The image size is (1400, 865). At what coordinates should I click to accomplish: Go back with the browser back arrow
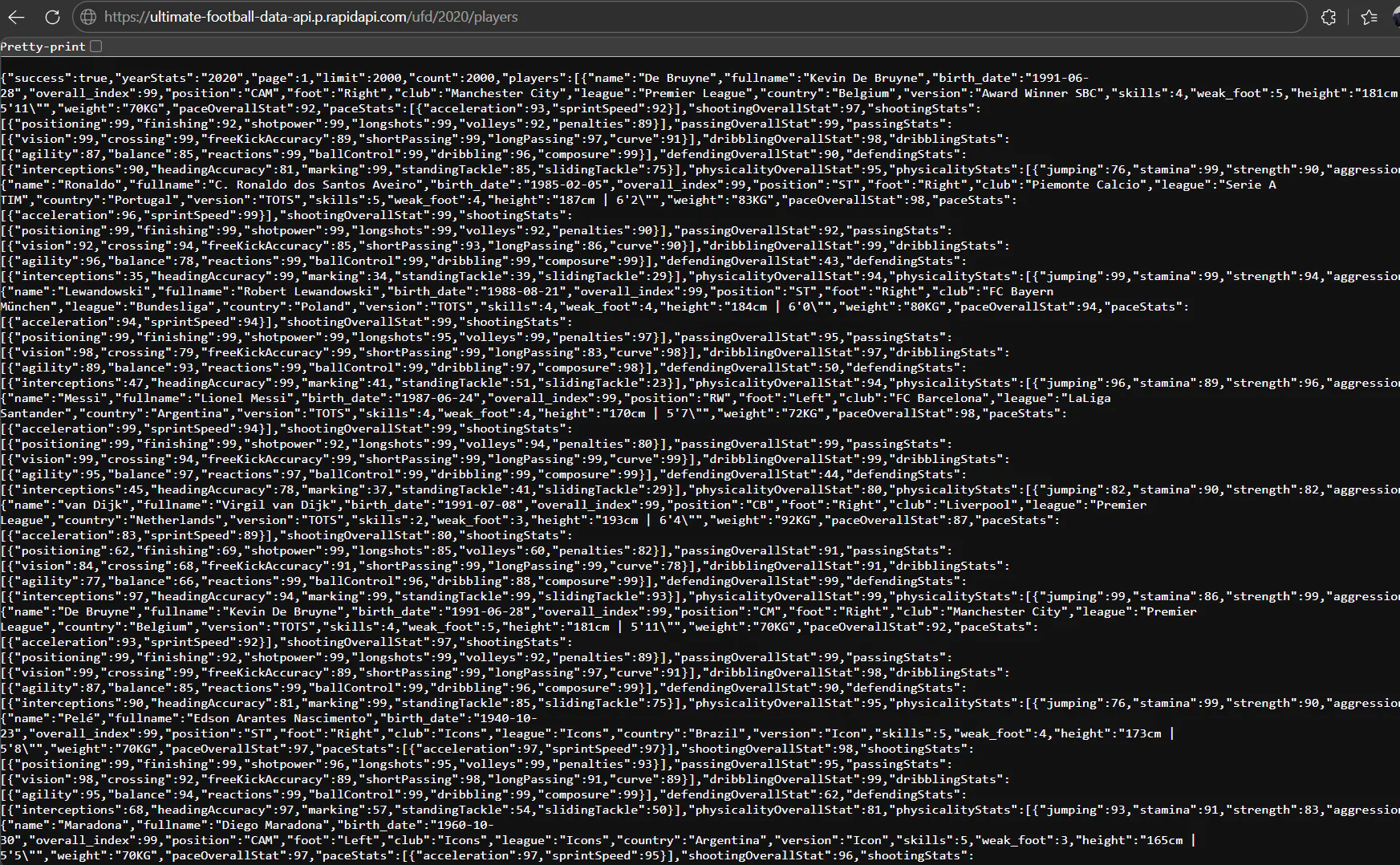click(16, 17)
